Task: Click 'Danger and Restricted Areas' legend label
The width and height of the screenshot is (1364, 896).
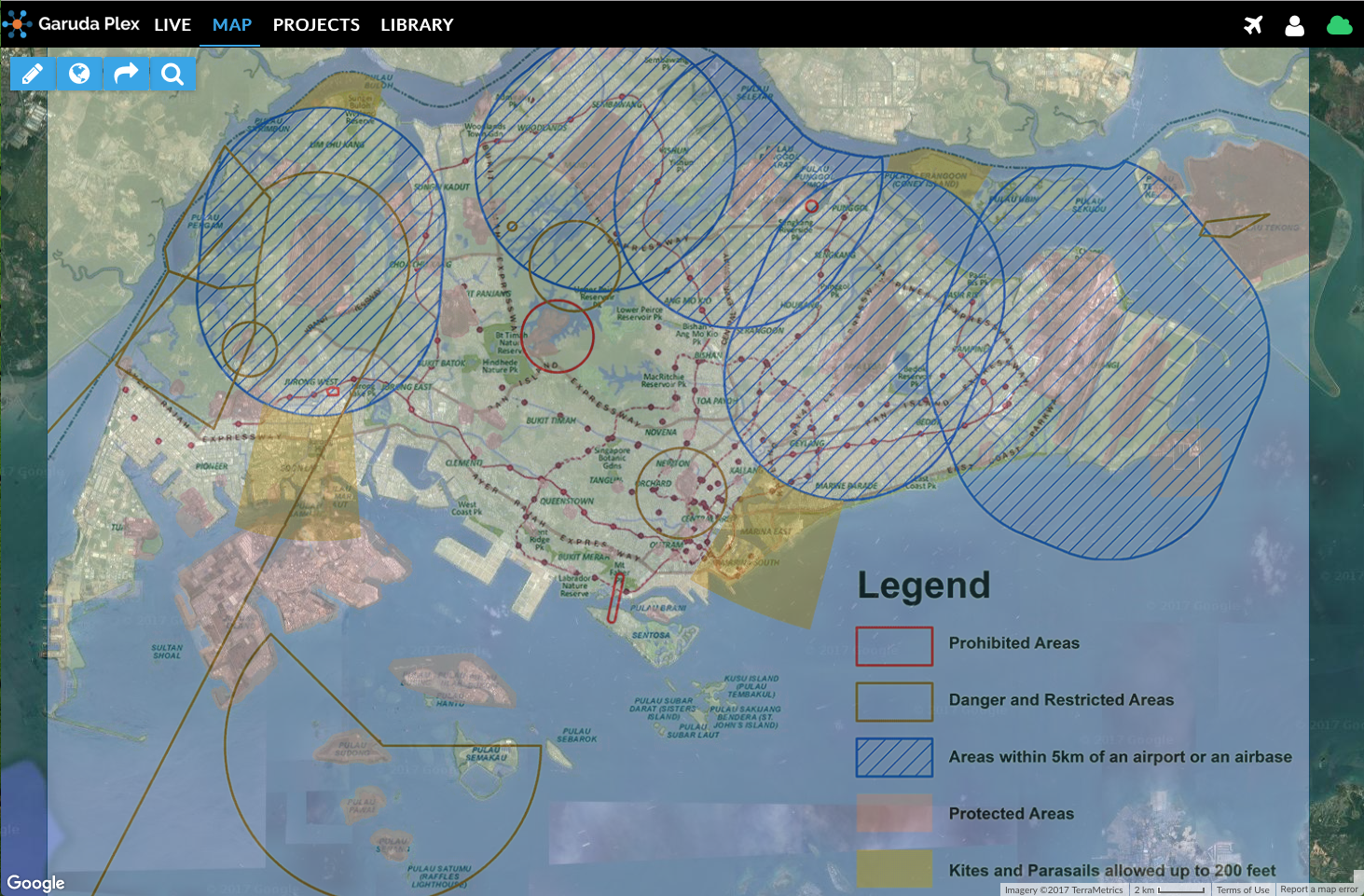Action: 1061,700
